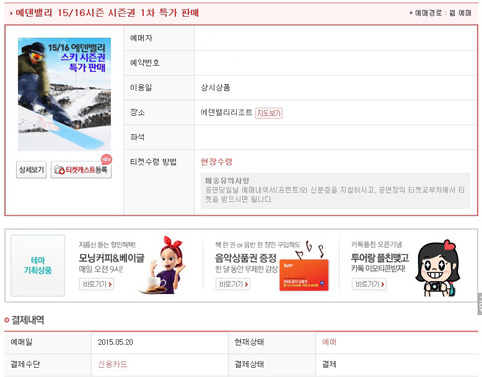482x377 pixels.
Task: Click the cartoon girl with camera image
Action: tap(438, 268)
